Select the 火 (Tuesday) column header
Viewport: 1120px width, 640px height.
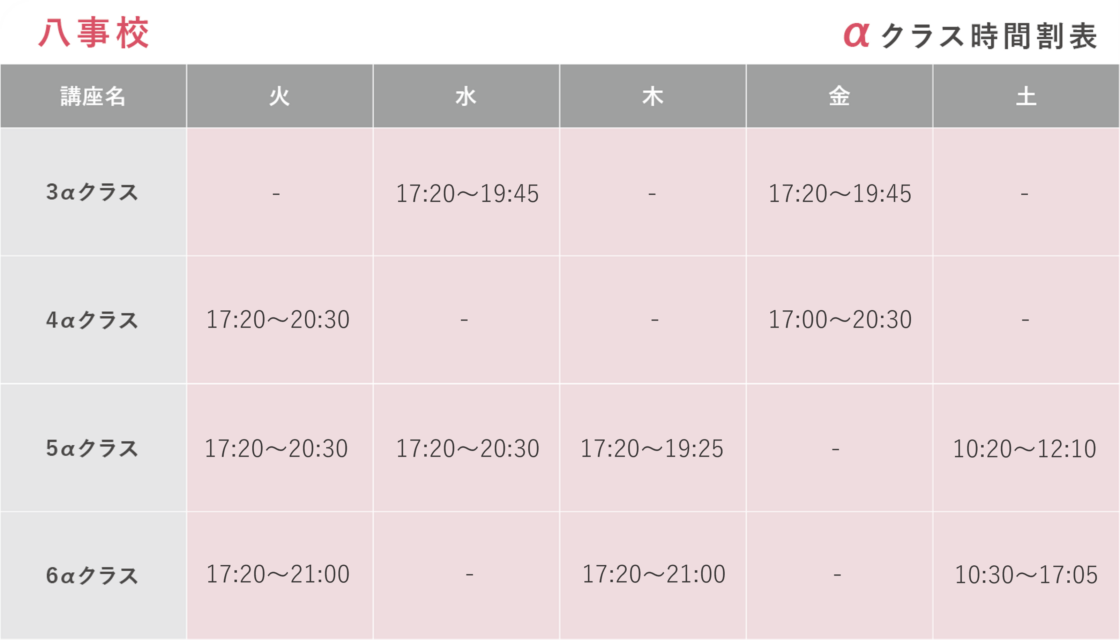click(279, 97)
